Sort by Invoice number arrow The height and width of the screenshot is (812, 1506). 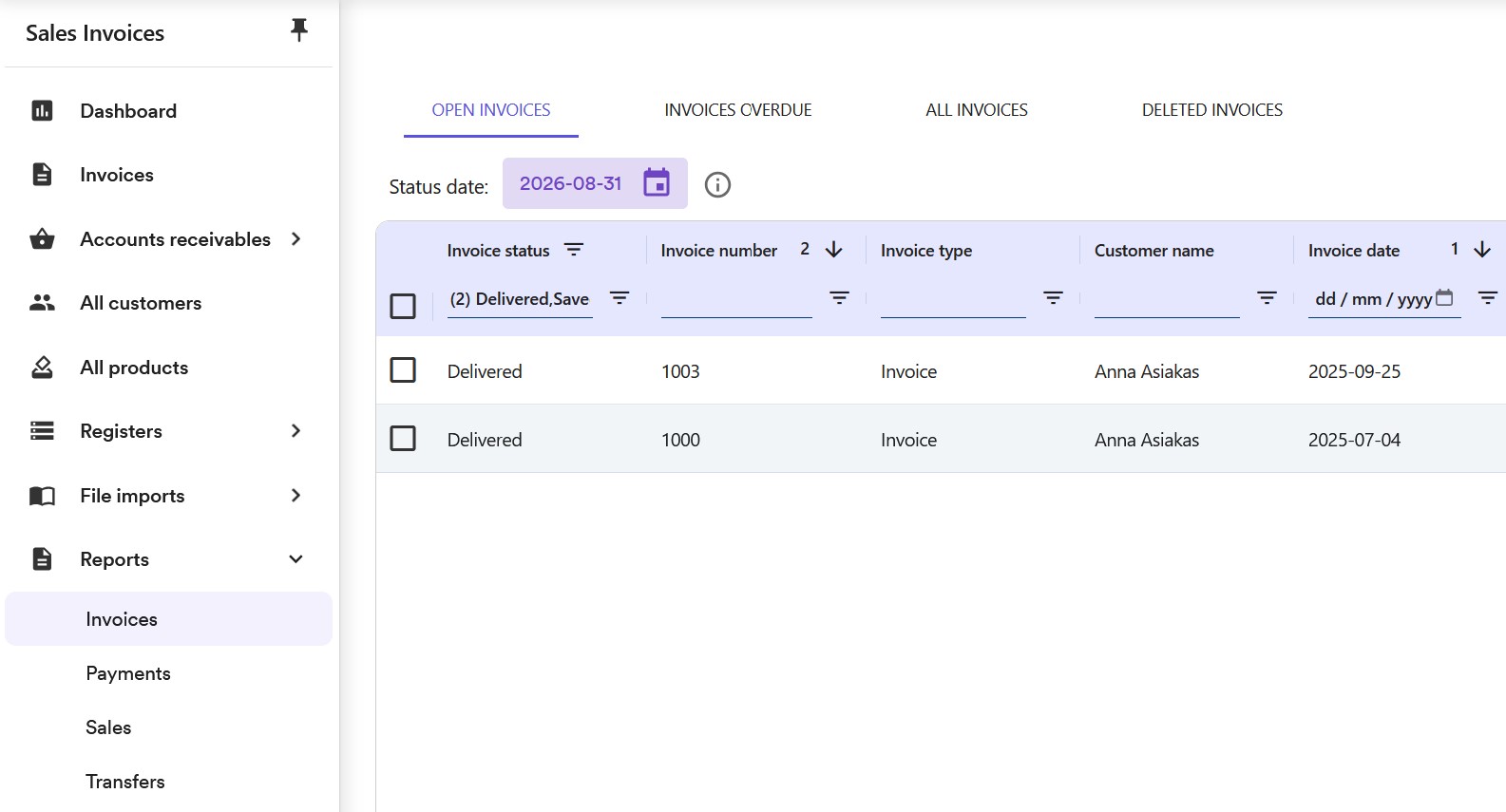[834, 250]
